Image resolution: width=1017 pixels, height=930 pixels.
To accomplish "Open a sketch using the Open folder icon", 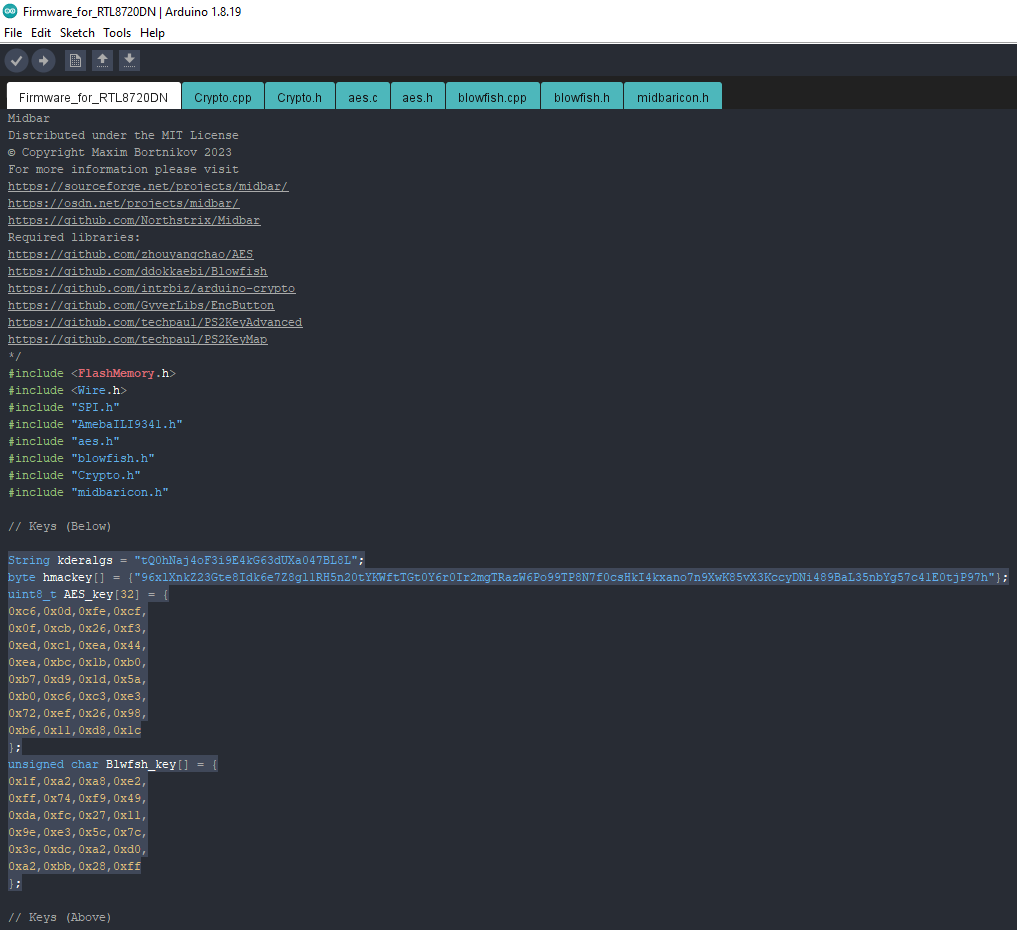I will click(x=102, y=60).
